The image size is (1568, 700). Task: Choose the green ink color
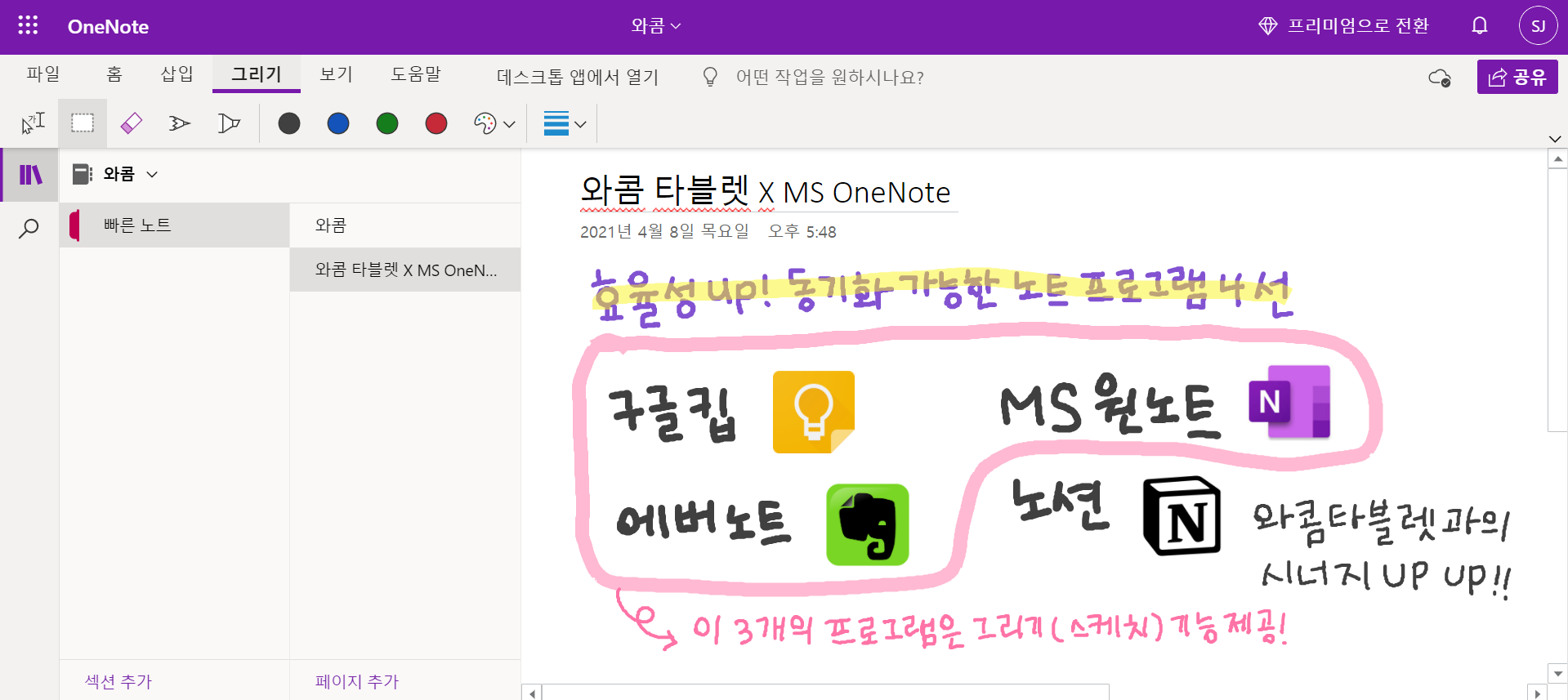(x=387, y=123)
